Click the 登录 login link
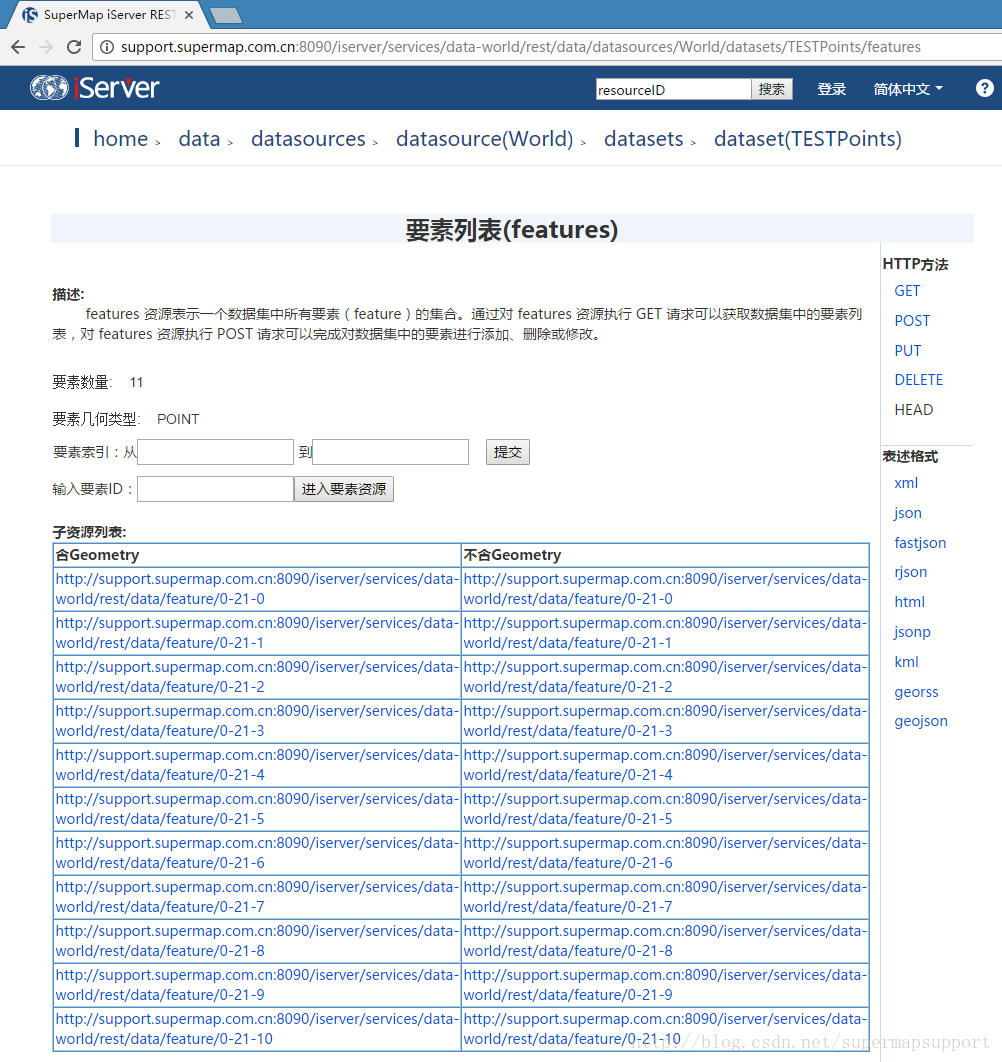The image size is (1002, 1062). pyautogui.click(x=831, y=89)
